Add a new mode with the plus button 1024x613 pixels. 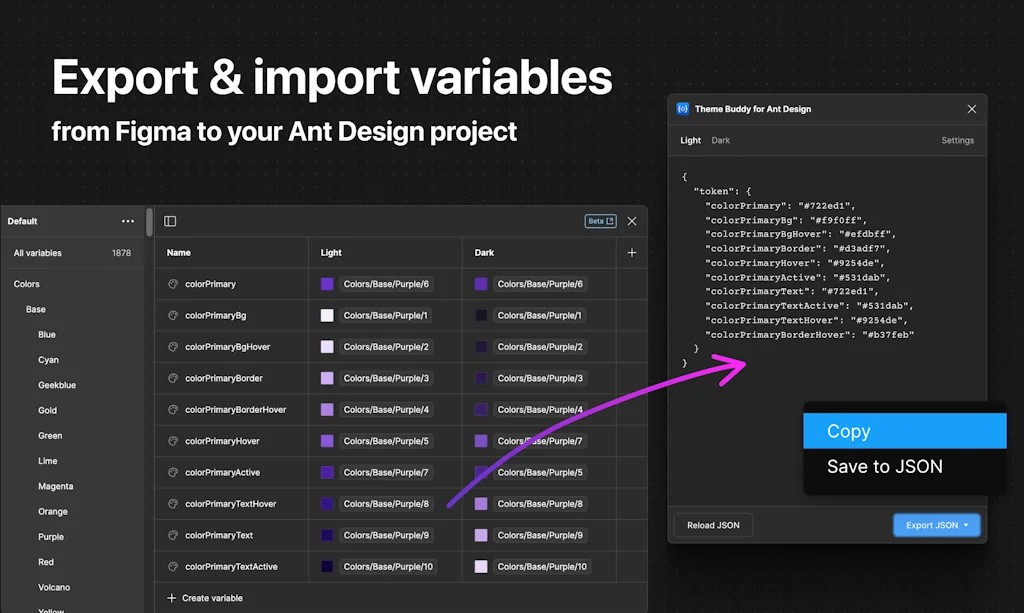tap(632, 252)
